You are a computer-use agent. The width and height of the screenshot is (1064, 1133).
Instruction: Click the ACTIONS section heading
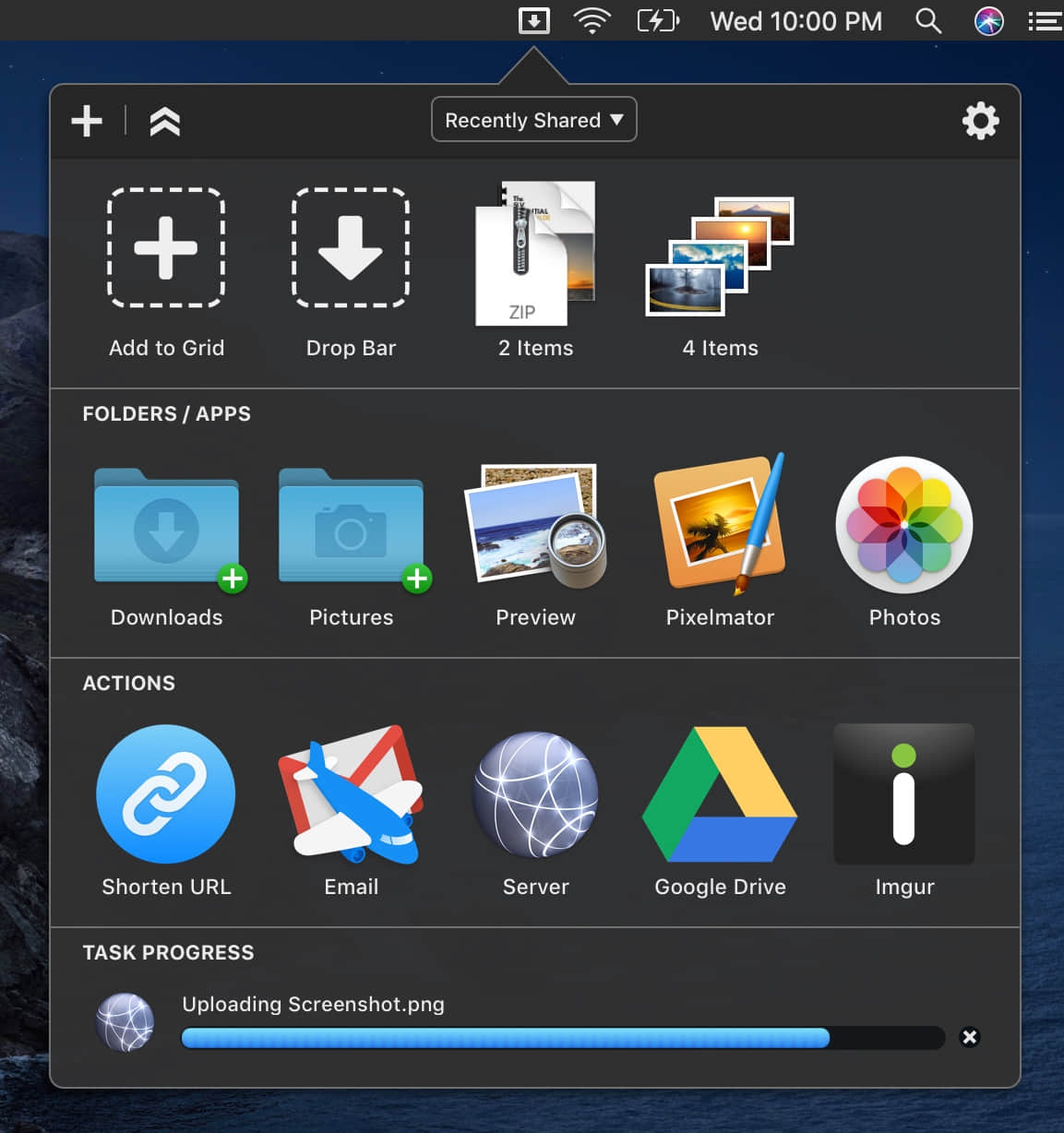point(128,683)
